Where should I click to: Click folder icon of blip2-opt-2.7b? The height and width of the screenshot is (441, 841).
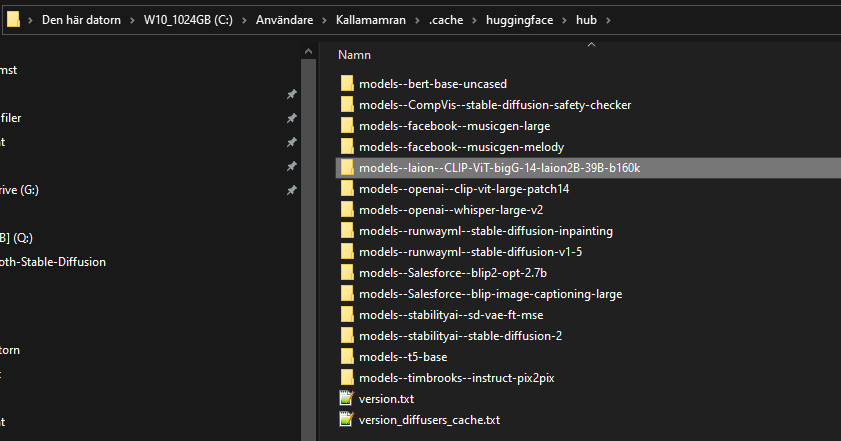coord(347,273)
